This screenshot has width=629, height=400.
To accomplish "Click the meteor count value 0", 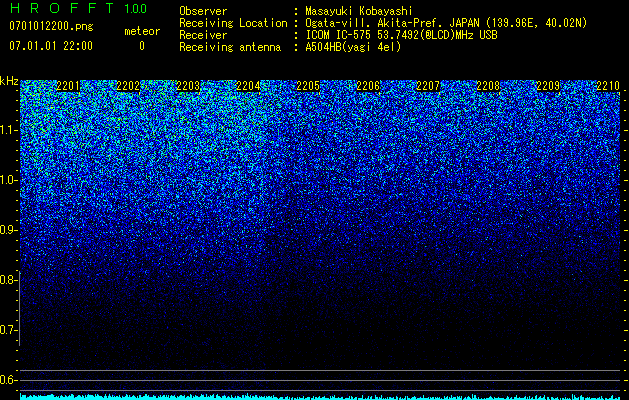I will [x=142, y=46].
